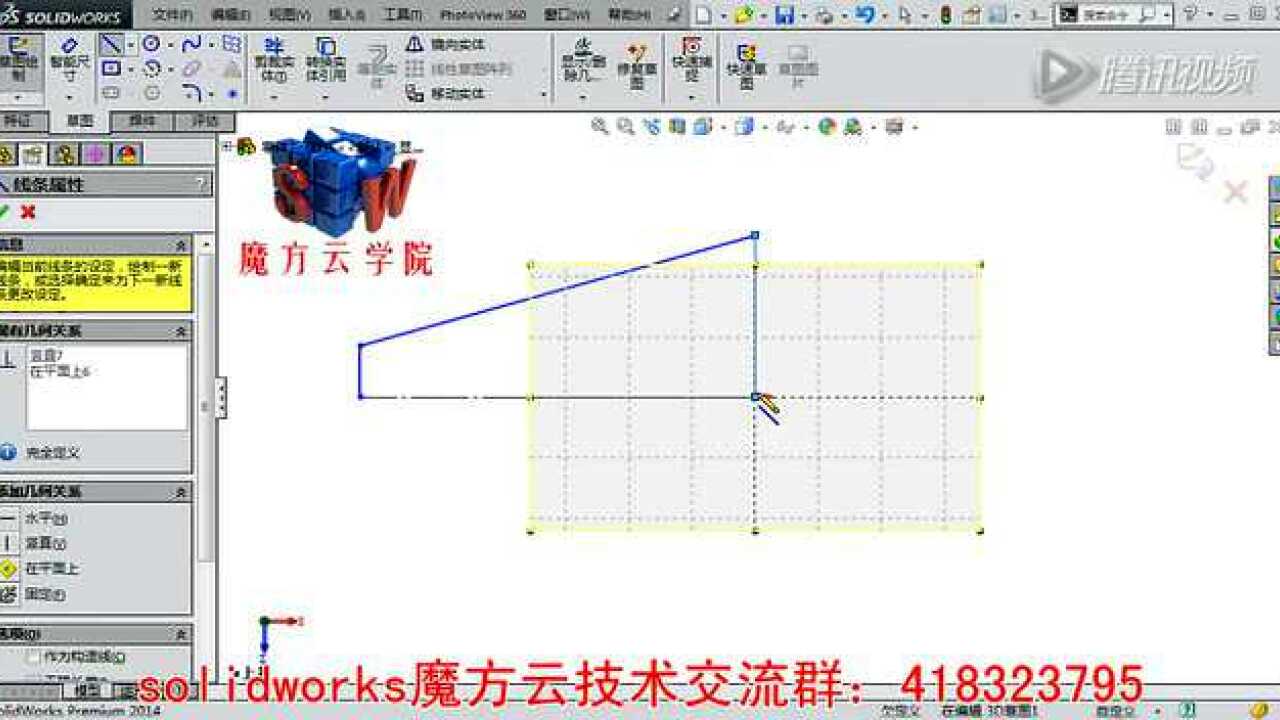Open the Smart Dimension dropdown arrow
The height and width of the screenshot is (720, 1280).
[x=69, y=97]
